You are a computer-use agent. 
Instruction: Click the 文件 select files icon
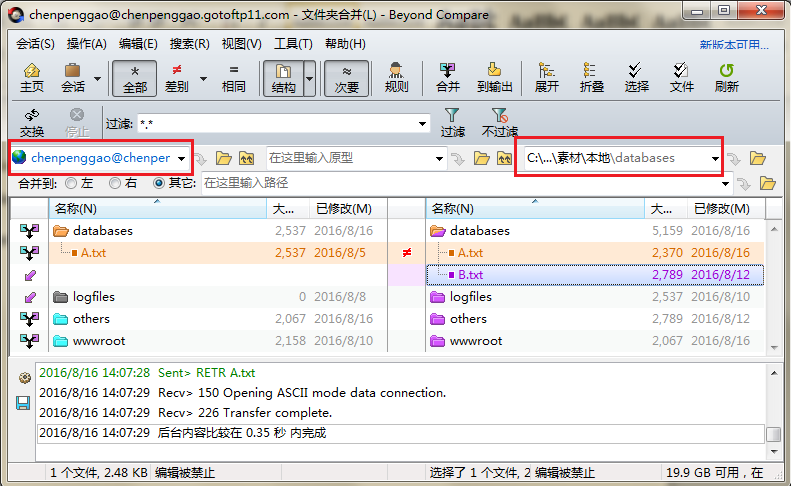pos(682,78)
